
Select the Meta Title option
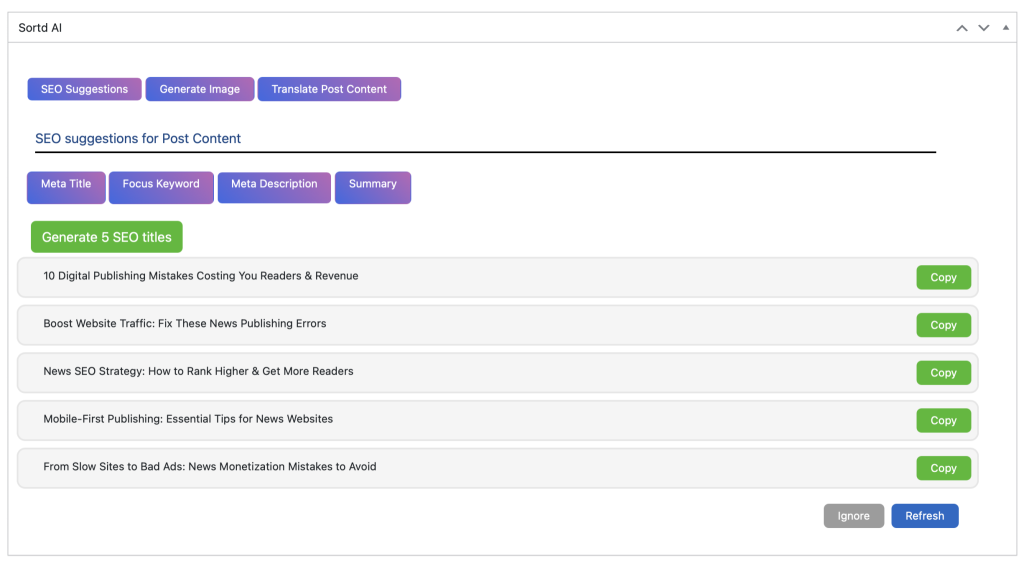(66, 186)
